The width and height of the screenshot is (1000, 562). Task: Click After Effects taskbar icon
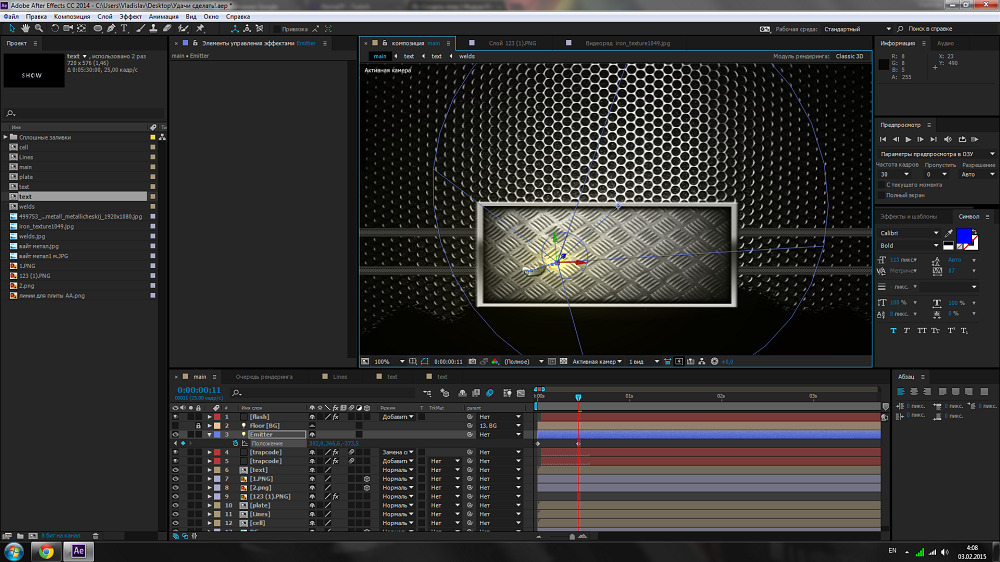pos(78,551)
